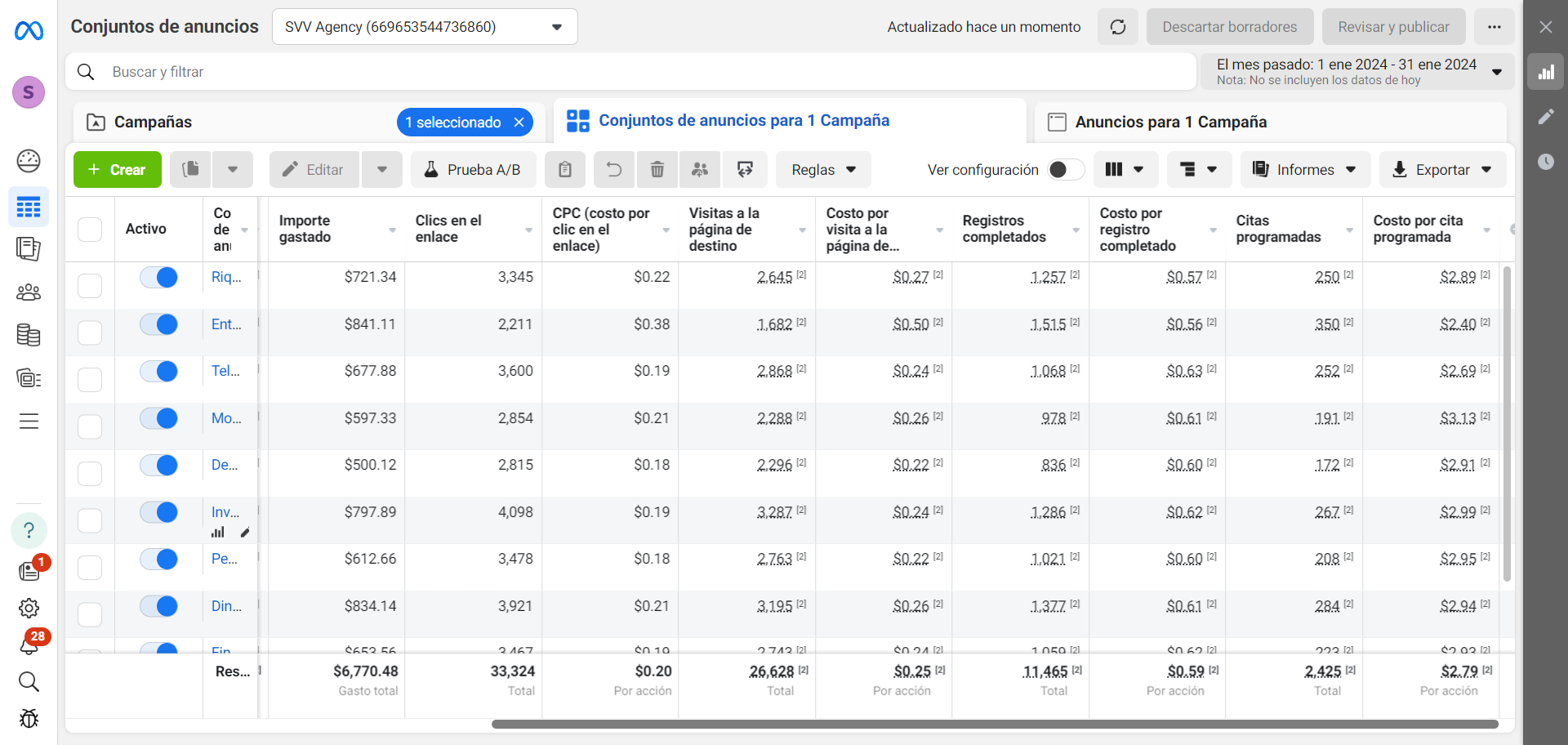Focus the Buscar y filtrar search field

[x=630, y=72]
